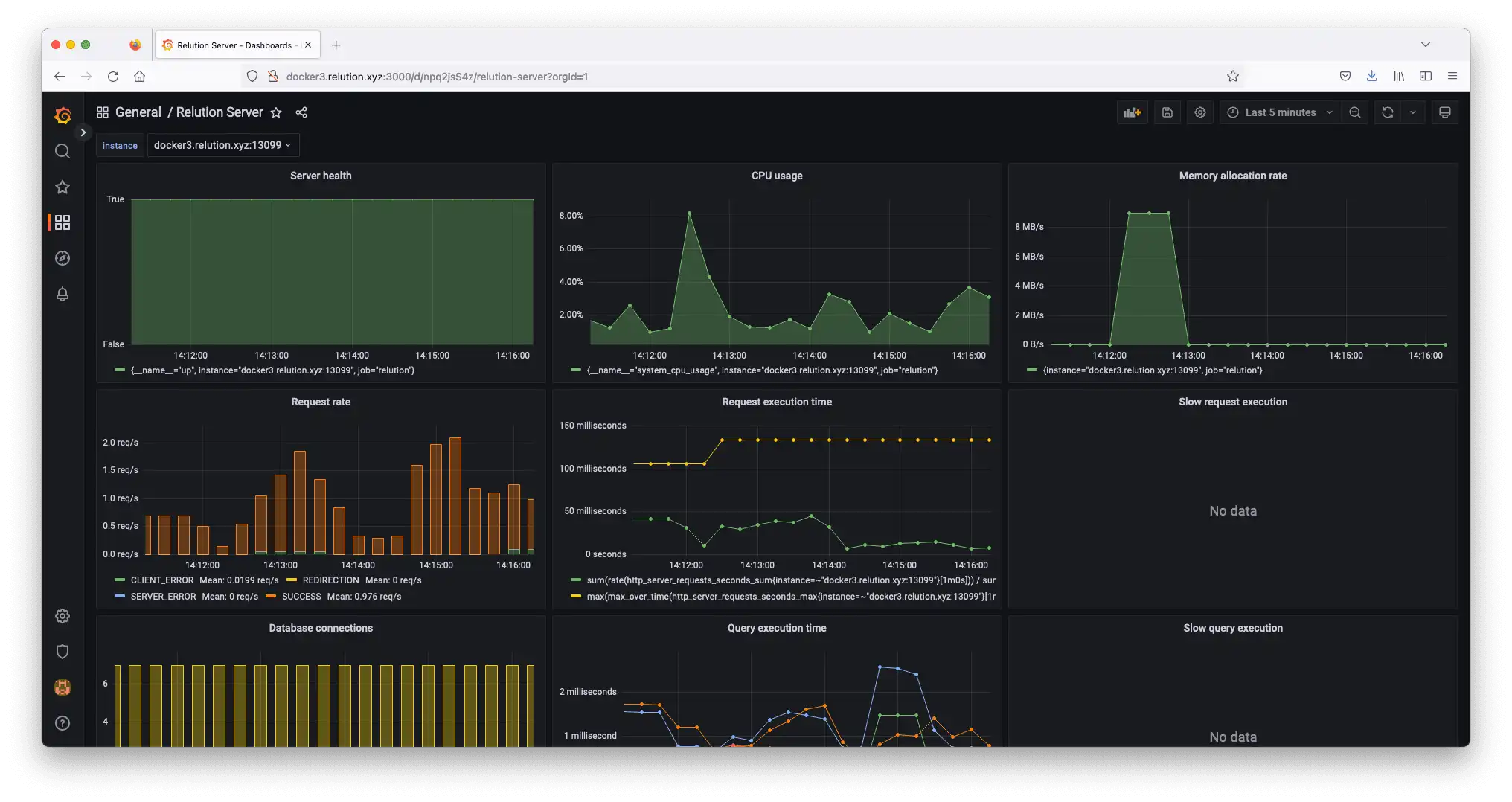Click the green CLIENT_ERROR color swatch
Screen dimensions: 1512x802
(120, 580)
